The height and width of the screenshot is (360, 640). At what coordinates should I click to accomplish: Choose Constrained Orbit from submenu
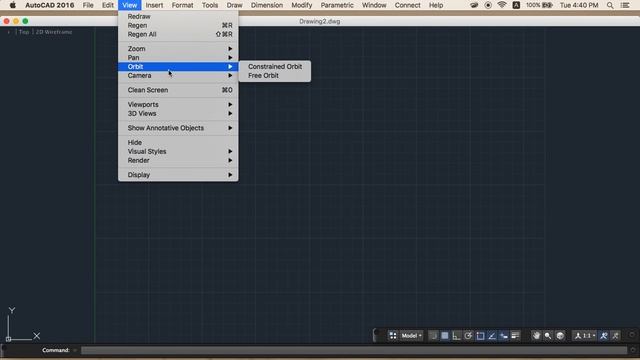click(x=275, y=67)
